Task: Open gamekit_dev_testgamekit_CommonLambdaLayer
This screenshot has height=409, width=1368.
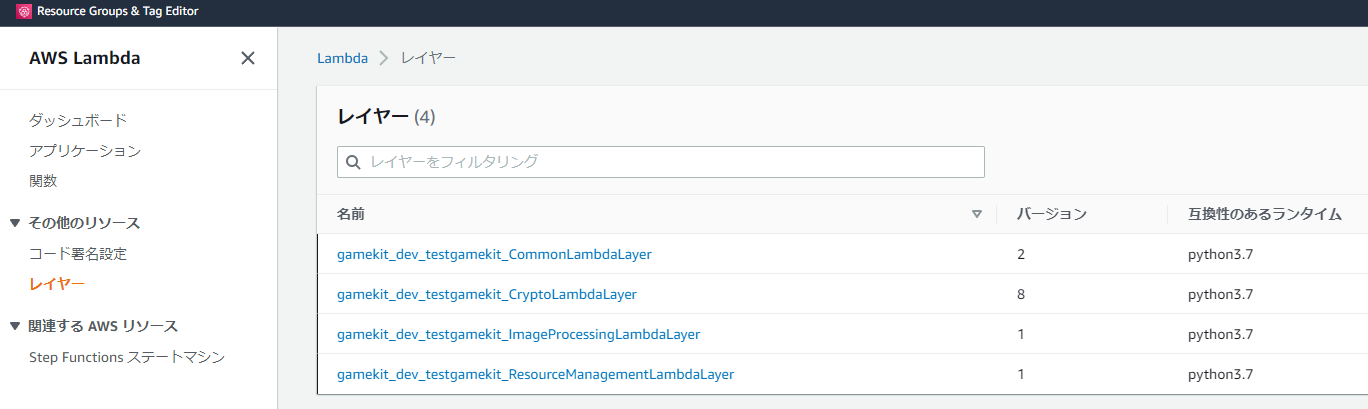Action: point(494,254)
